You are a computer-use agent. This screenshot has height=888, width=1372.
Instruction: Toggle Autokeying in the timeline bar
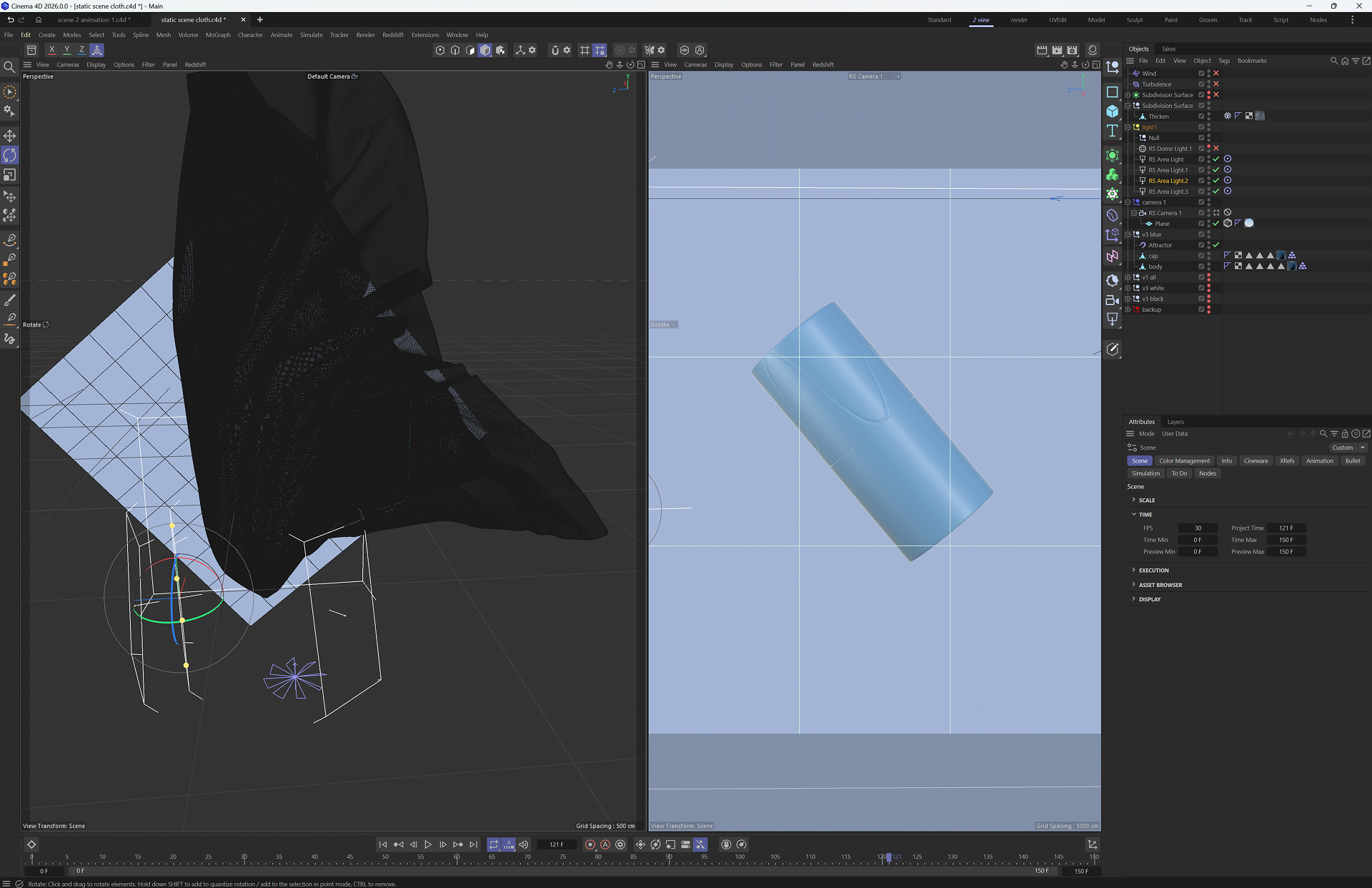pyautogui.click(x=605, y=844)
